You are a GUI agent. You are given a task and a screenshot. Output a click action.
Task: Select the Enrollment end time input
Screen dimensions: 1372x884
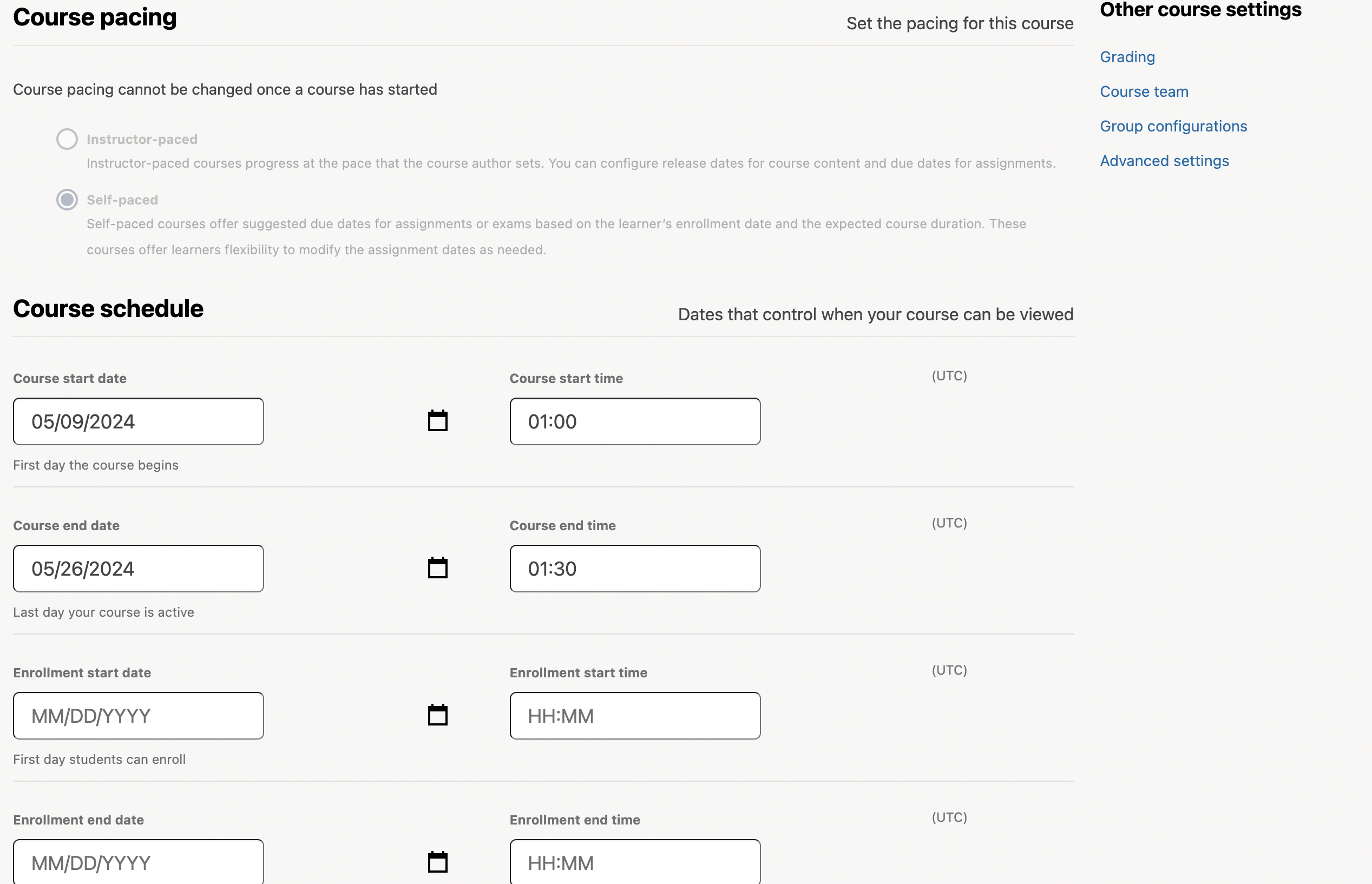pyautogui.click(x=635, y=862)
